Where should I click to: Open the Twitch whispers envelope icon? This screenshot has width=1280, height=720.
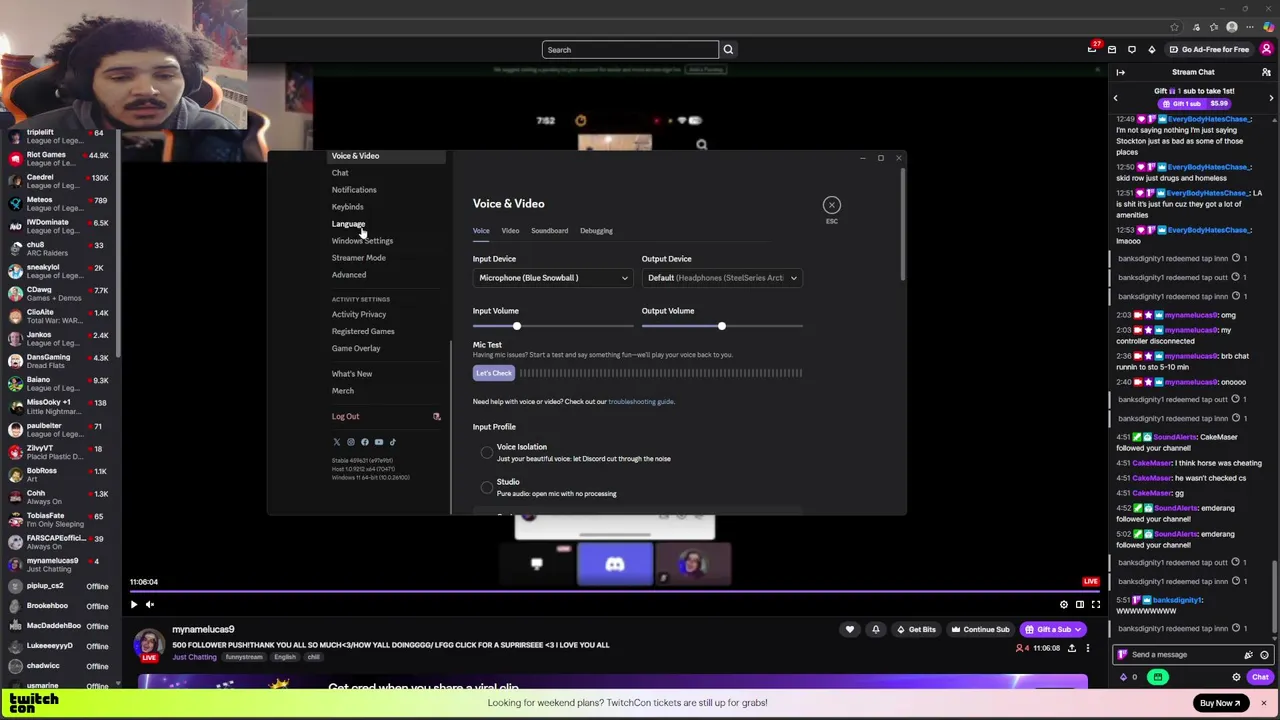click(x=1112, y=49)
